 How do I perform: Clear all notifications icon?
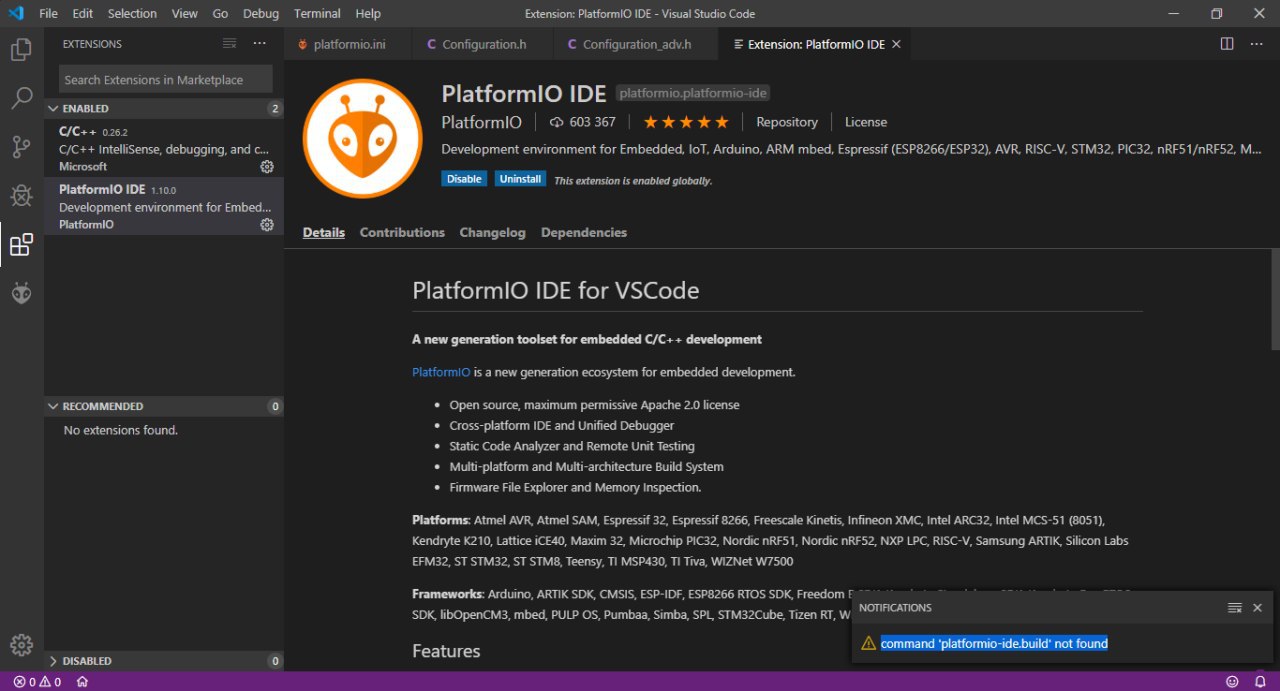coord(1235,608)
